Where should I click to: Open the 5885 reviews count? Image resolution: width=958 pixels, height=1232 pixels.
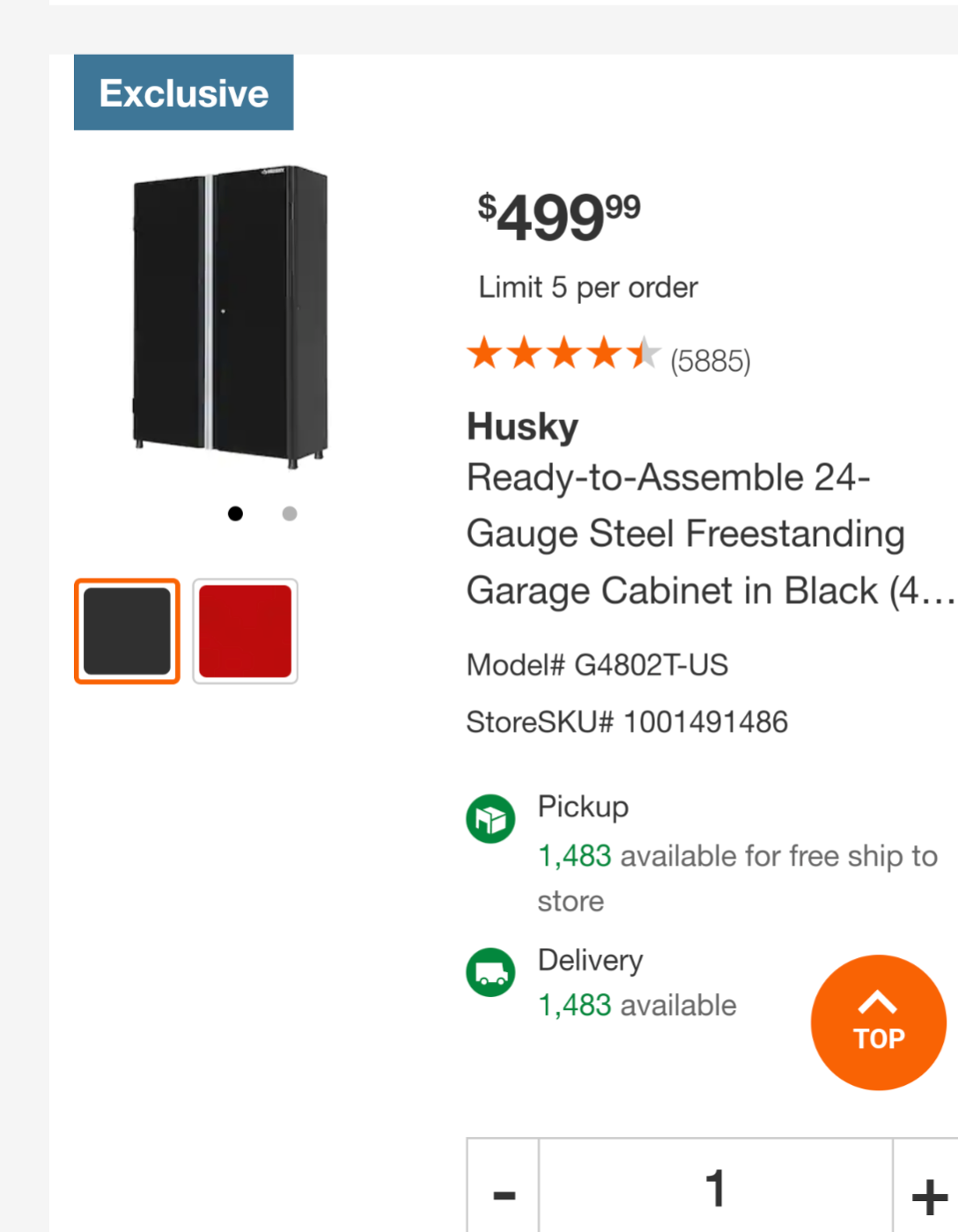tap(710, 359)
